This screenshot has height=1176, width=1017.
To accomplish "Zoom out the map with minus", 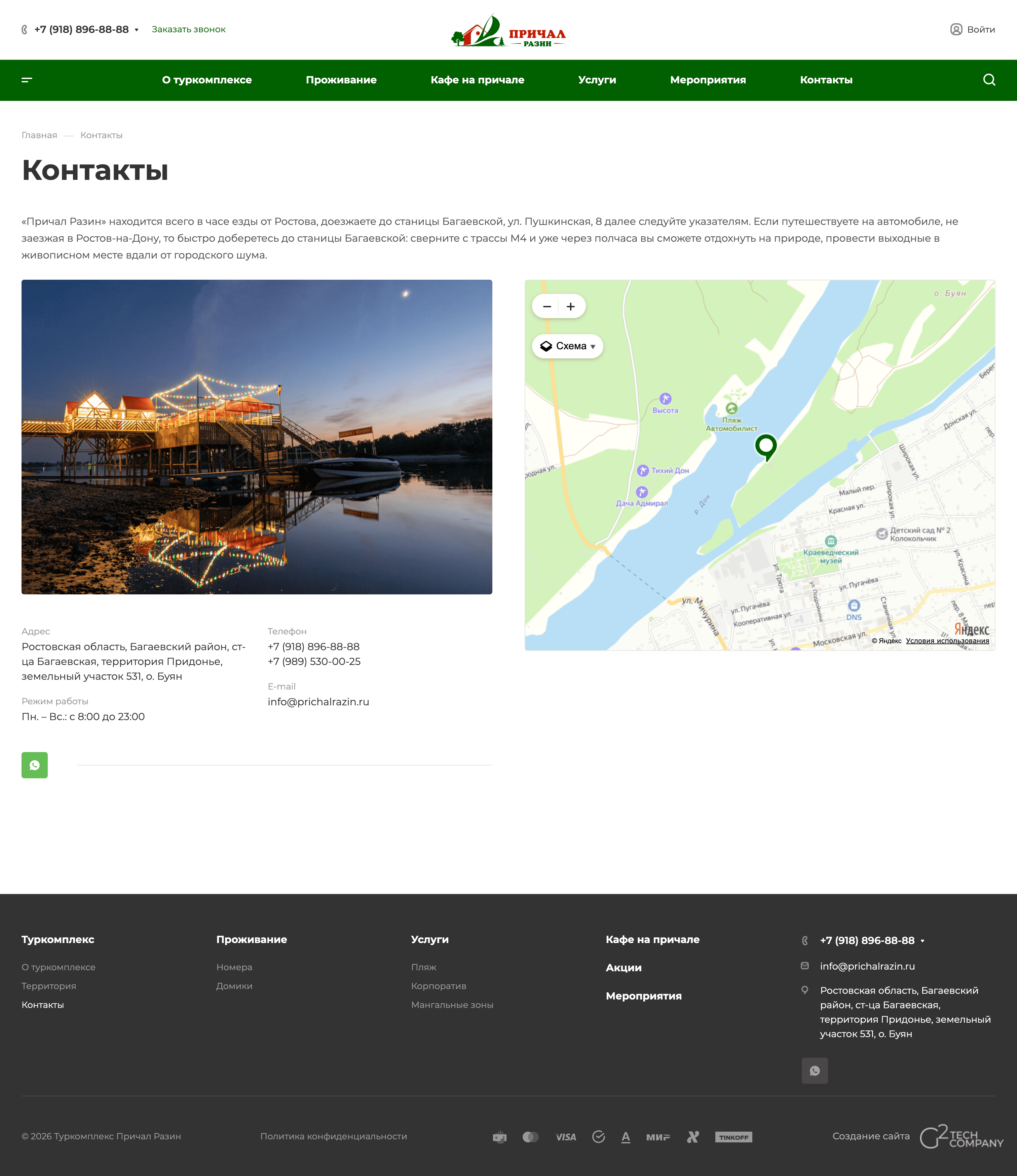I will click(x=547, y=307).
